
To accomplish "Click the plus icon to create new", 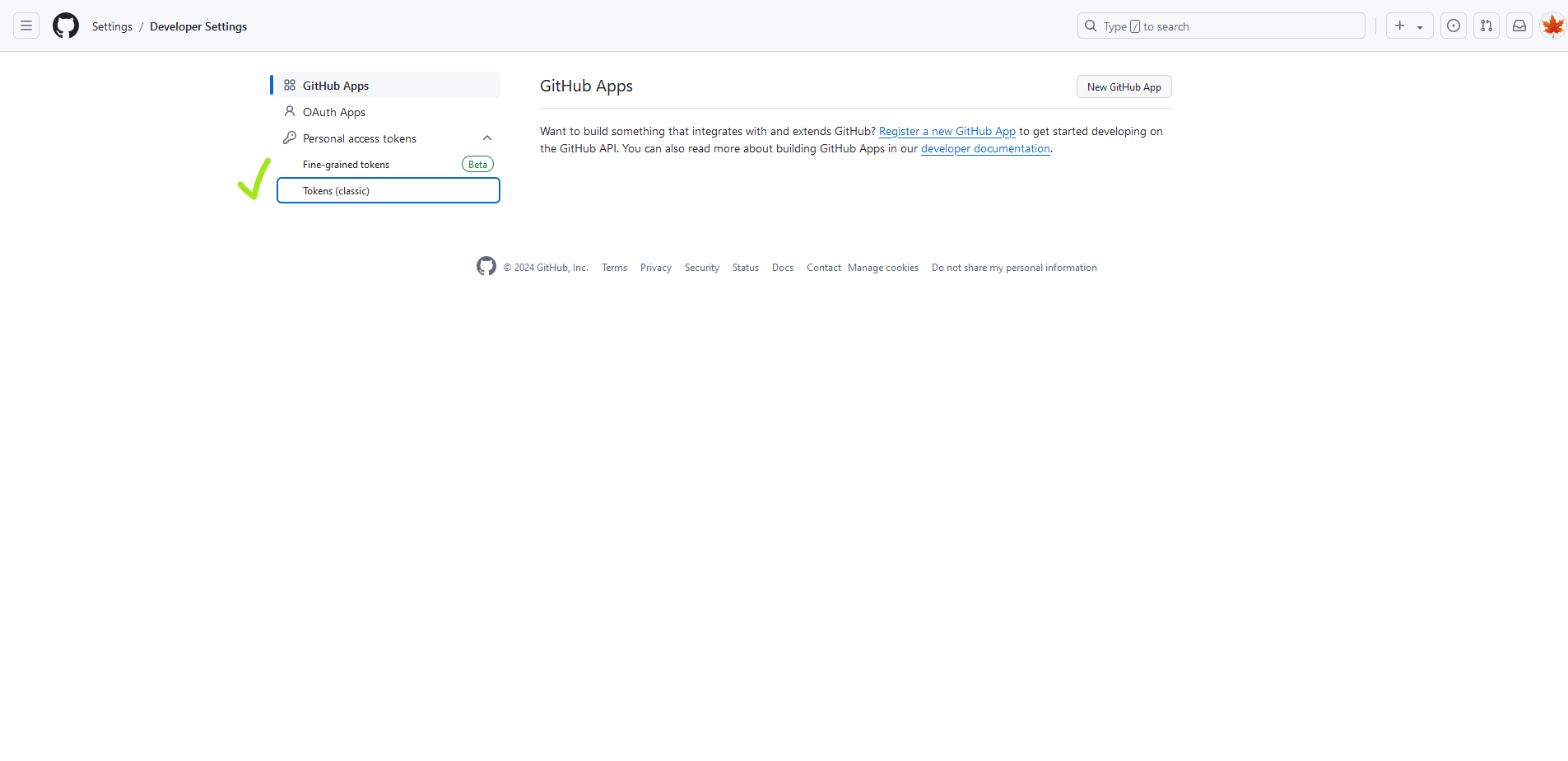I will [x=1400, y=26].
